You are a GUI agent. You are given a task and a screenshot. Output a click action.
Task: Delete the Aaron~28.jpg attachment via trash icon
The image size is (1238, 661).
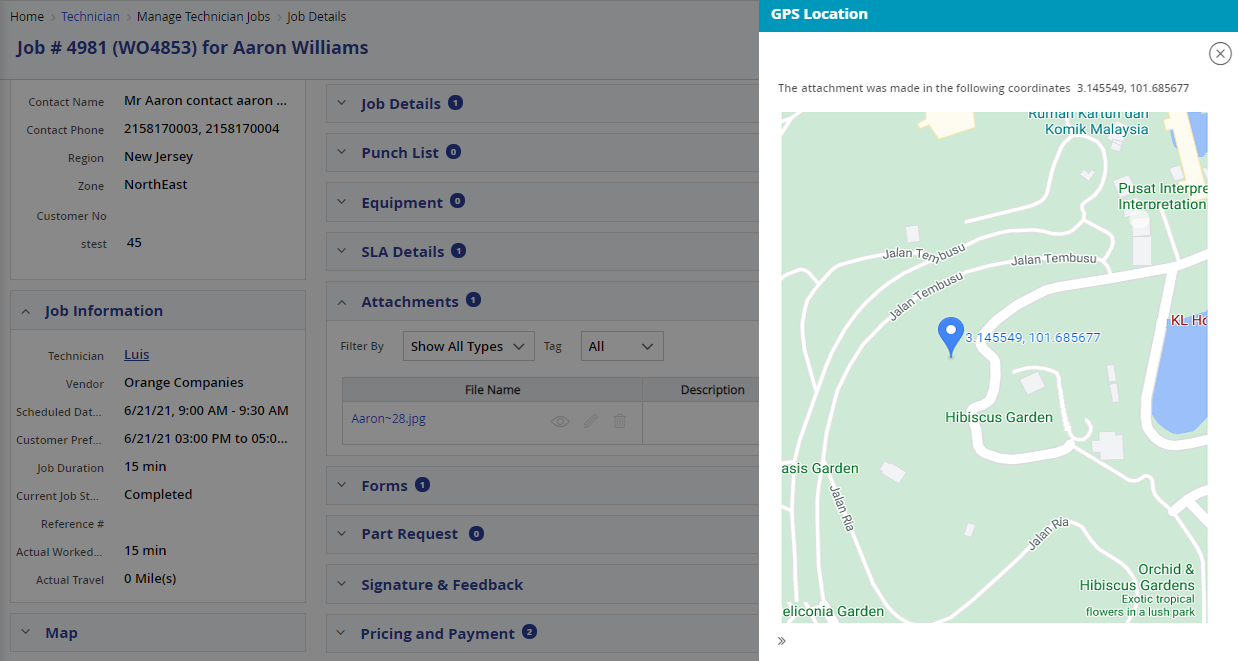click(620, 421)
